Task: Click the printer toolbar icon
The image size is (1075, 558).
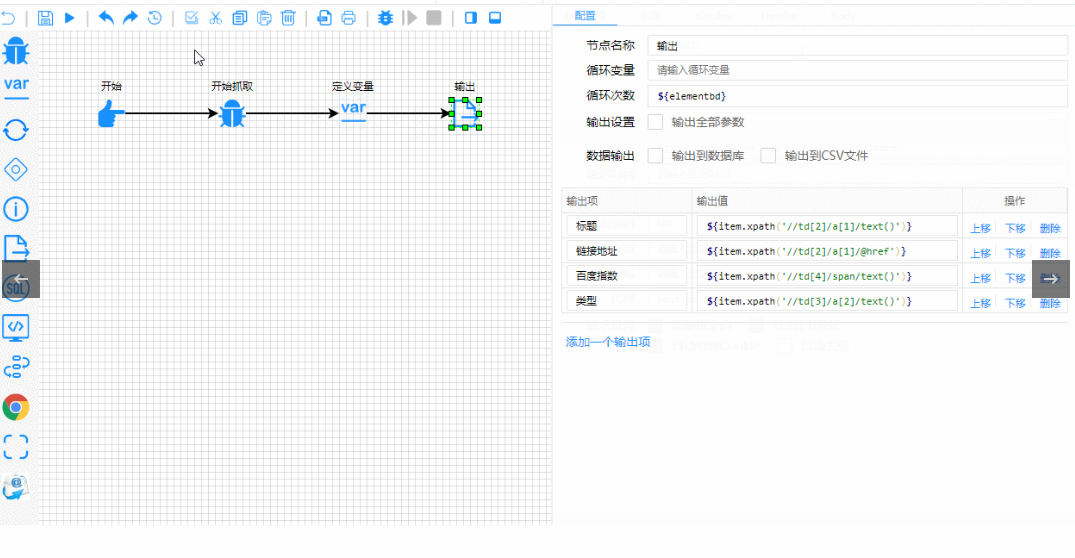Action: [x=349, y=18]
